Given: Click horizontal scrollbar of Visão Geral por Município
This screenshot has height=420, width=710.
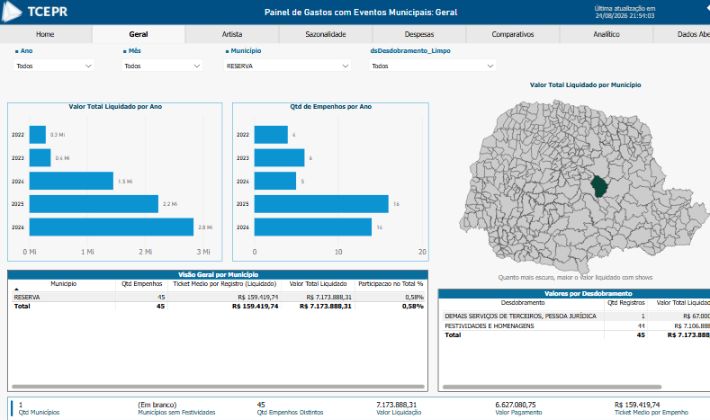Looking at the screenshot, I should [x=218, y=387].
